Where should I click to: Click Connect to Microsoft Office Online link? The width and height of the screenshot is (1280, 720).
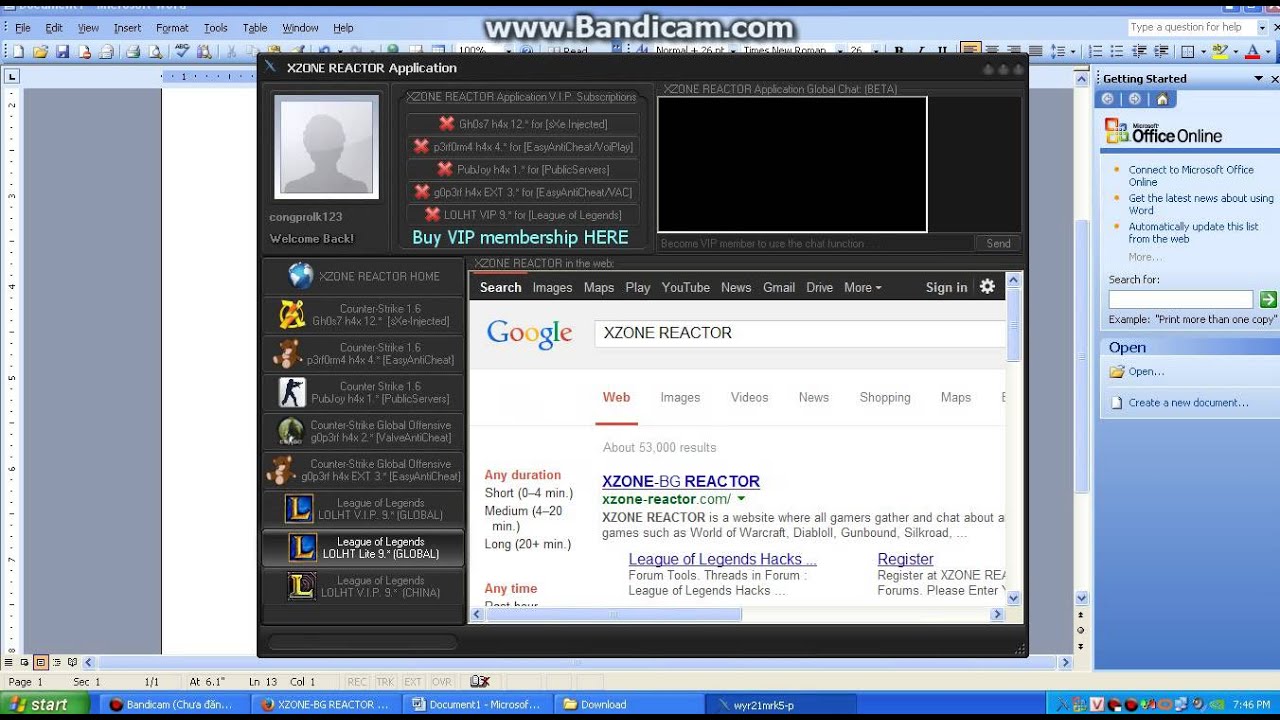pyautogui.click(x=1191, y=176)
